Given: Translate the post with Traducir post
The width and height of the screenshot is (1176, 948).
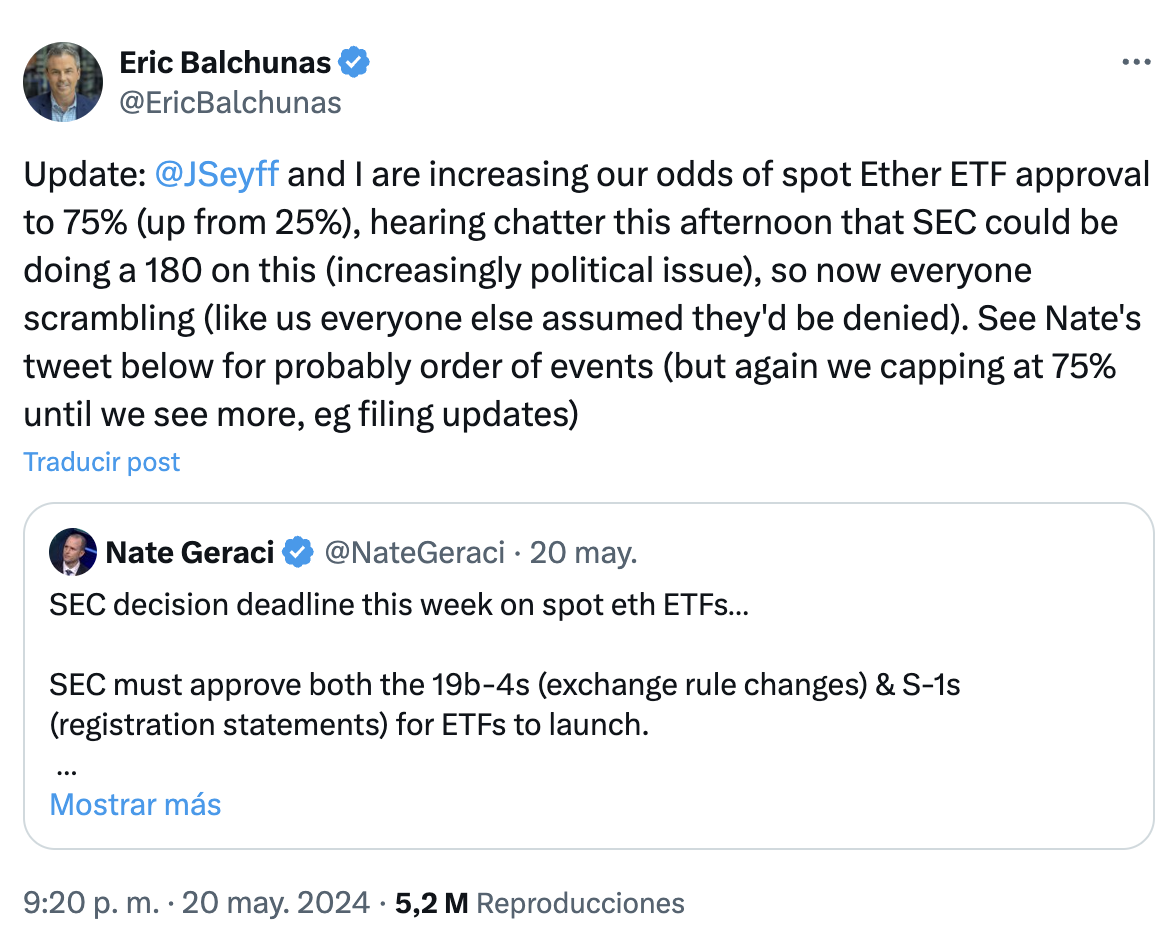Looking at the screenshot, I should [x=102, y=462].
